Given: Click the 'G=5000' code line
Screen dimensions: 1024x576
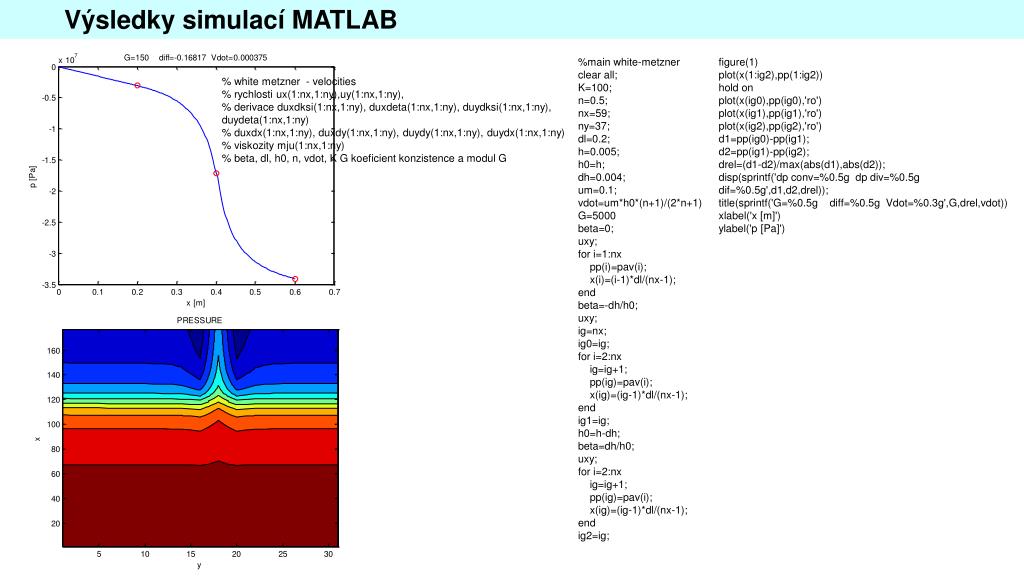Looking at the screenshot, I should point(596,216).
